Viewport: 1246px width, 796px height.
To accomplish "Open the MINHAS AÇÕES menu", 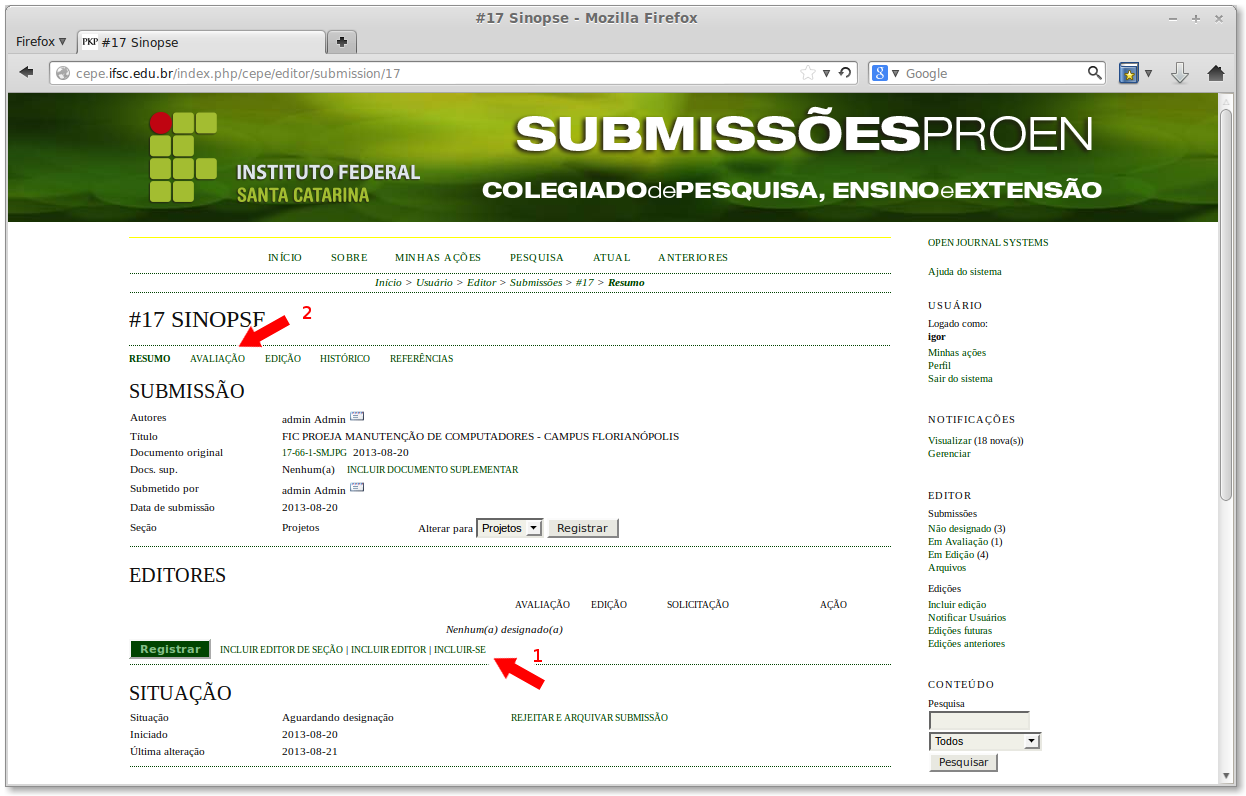I will [437, 257].
